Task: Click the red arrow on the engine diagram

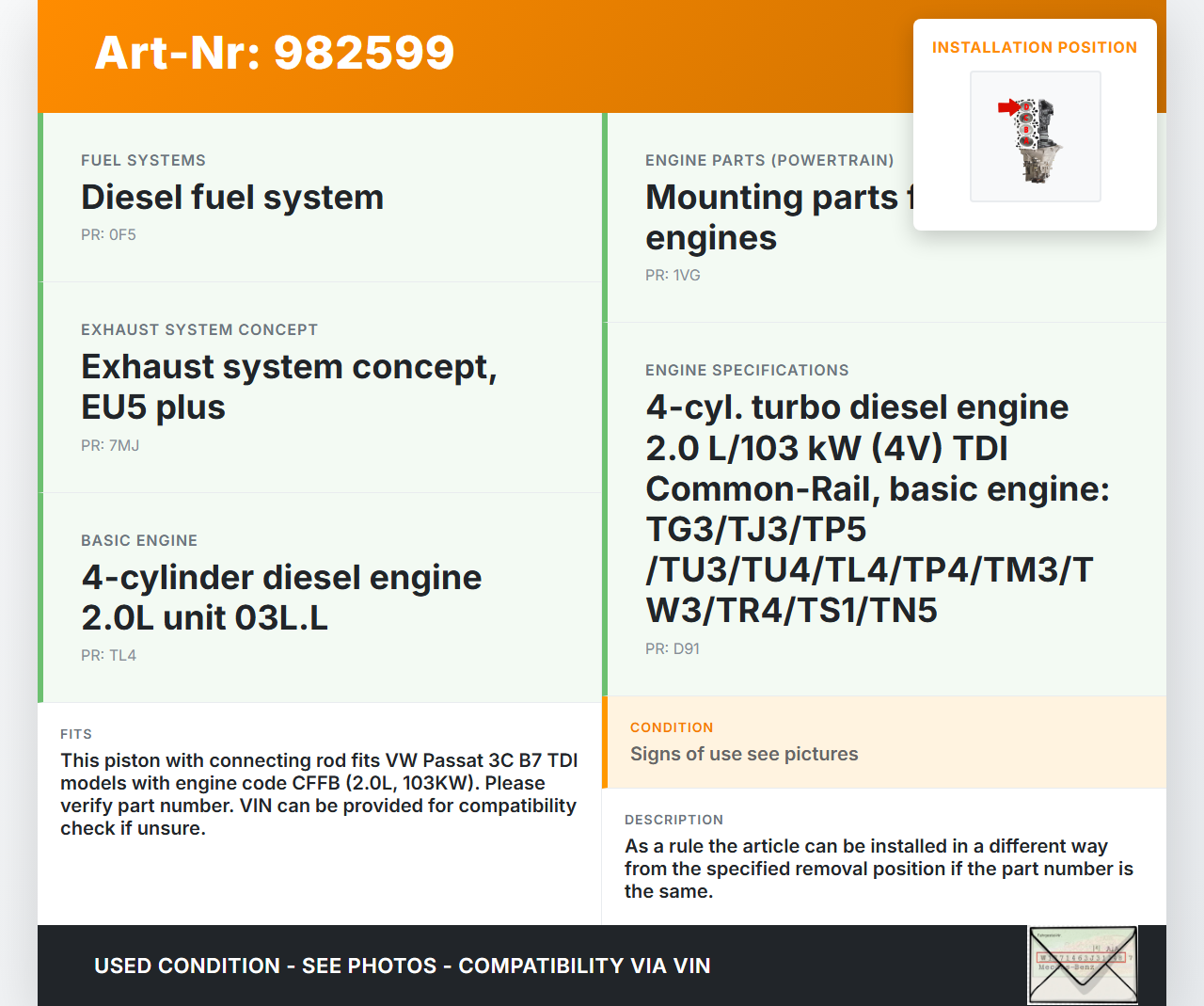Action: pyautogui.click(x=1008, y=107)
